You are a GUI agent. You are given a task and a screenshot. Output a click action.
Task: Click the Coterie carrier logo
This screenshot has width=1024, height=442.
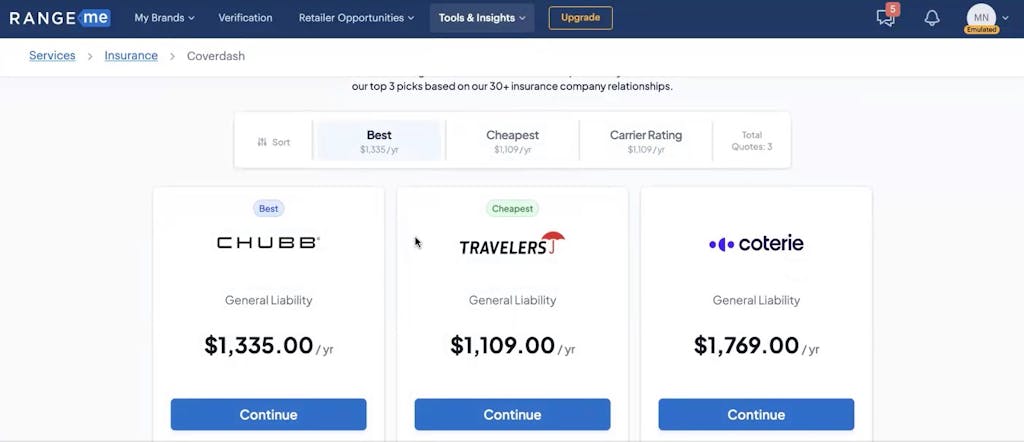click(756, 244)
